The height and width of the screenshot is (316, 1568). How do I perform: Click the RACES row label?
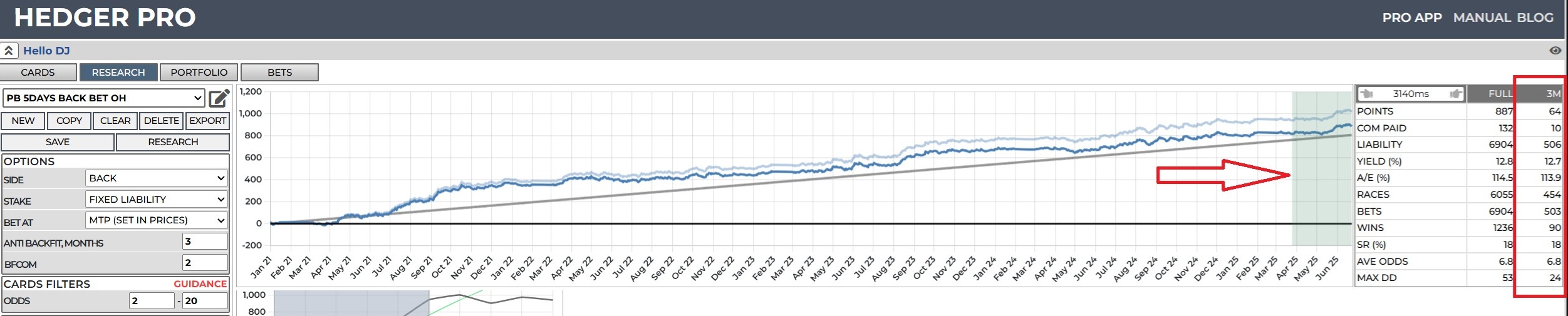pyautogui.click(x=1373, y=195)
